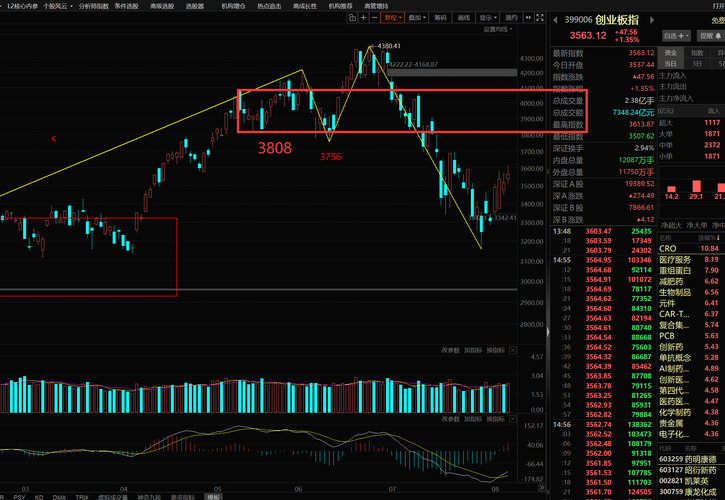
Task: Close the volume indicator panel
Action: [513, 350]
